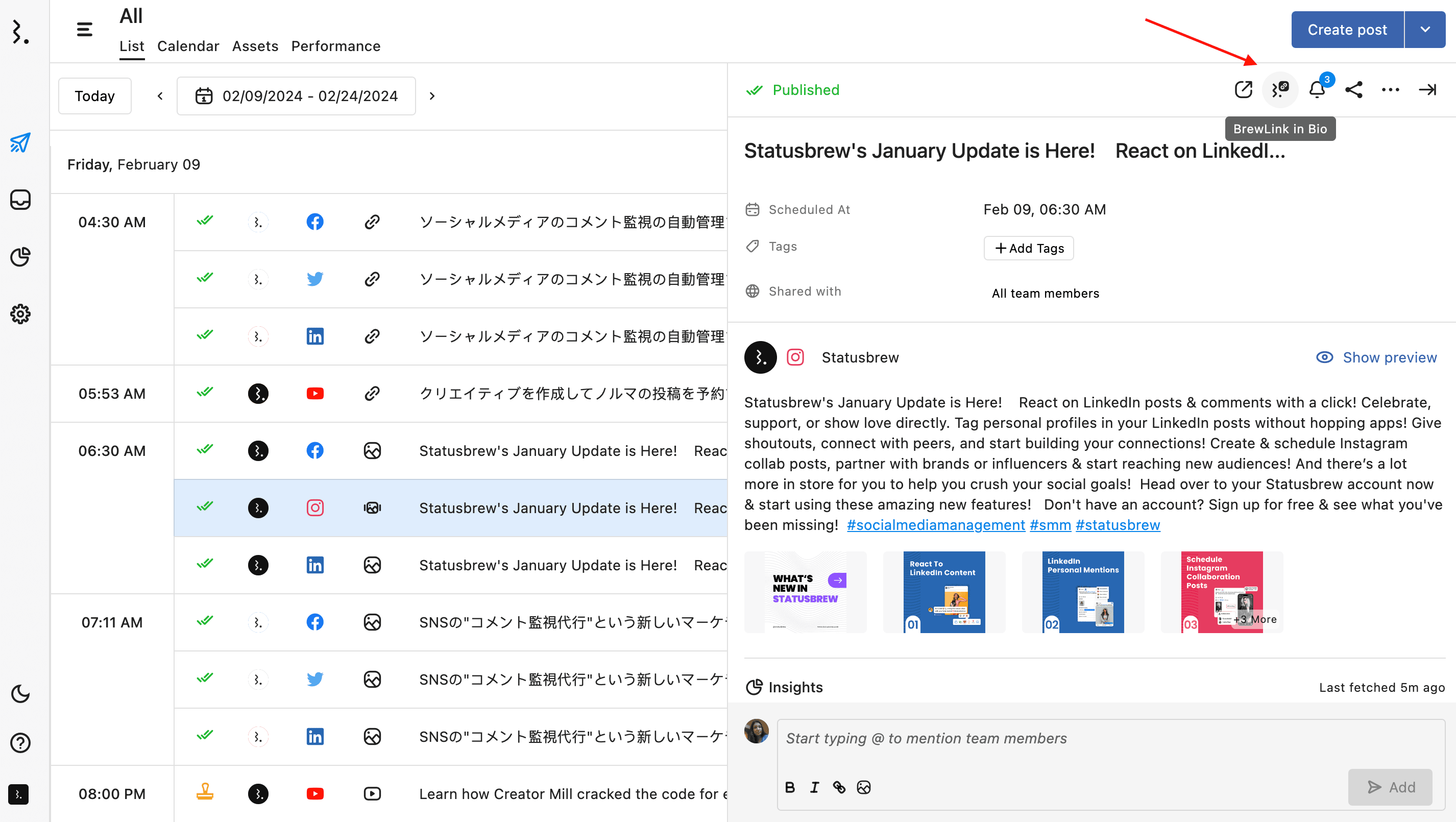Toggle bold formatting in comment box
This screenshot has width=1456, height=822.
click(x=790, y=787)
